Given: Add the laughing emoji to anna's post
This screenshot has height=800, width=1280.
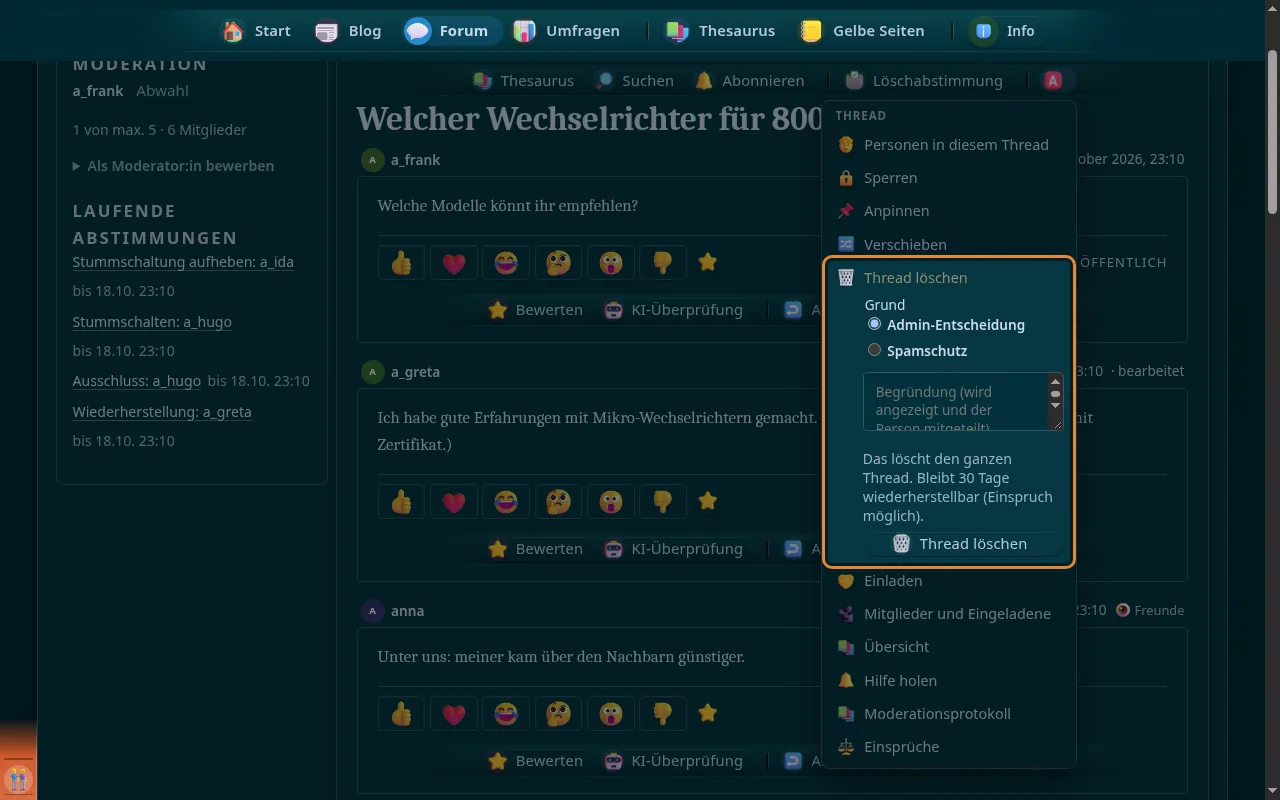Looking at the screenshot, I should [x=506, y=713].
